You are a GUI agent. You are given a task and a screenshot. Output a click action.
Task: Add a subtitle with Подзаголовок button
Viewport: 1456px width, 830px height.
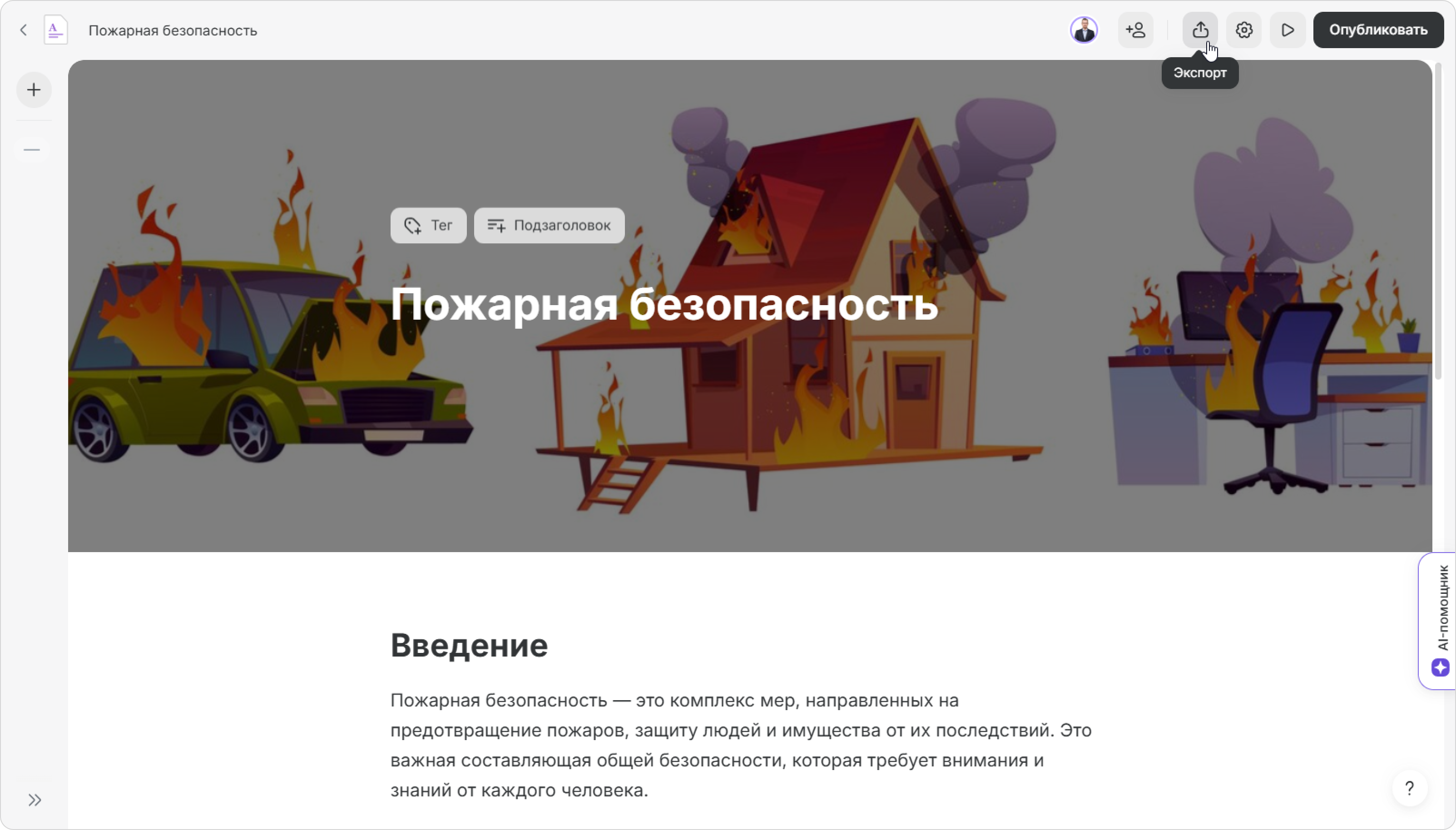(x=549, y=226)
